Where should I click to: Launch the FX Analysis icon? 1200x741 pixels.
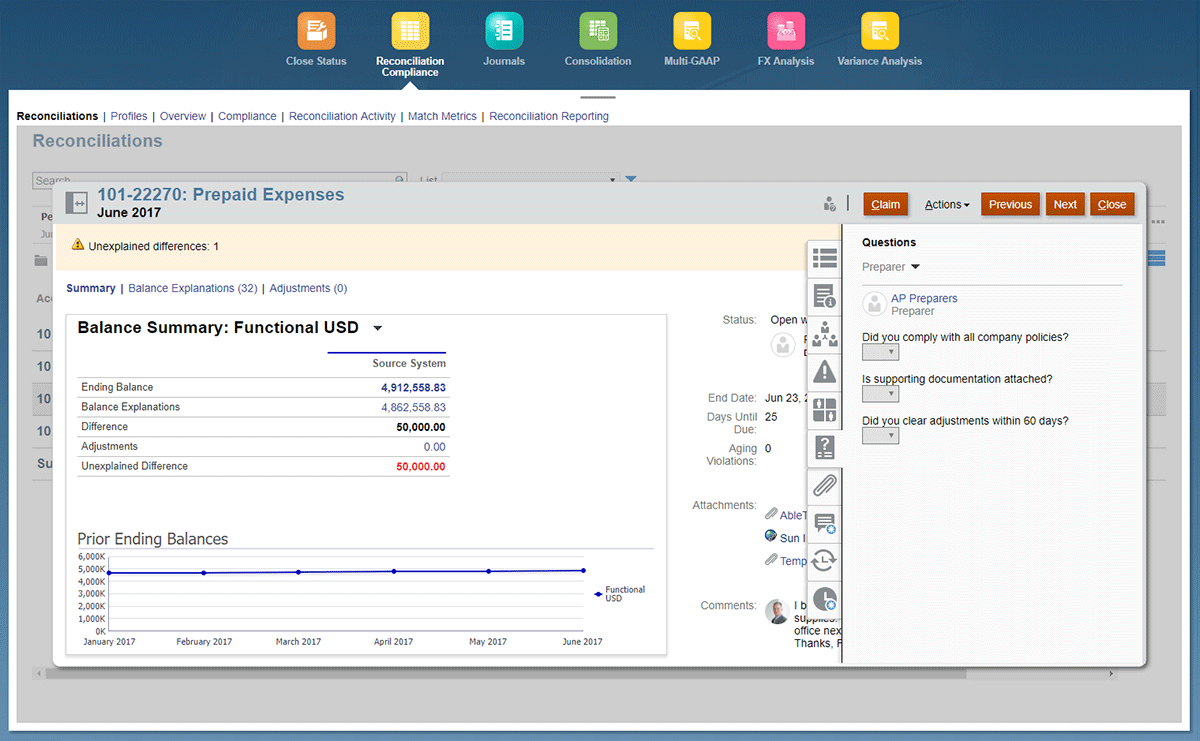(x=786, y=31)
